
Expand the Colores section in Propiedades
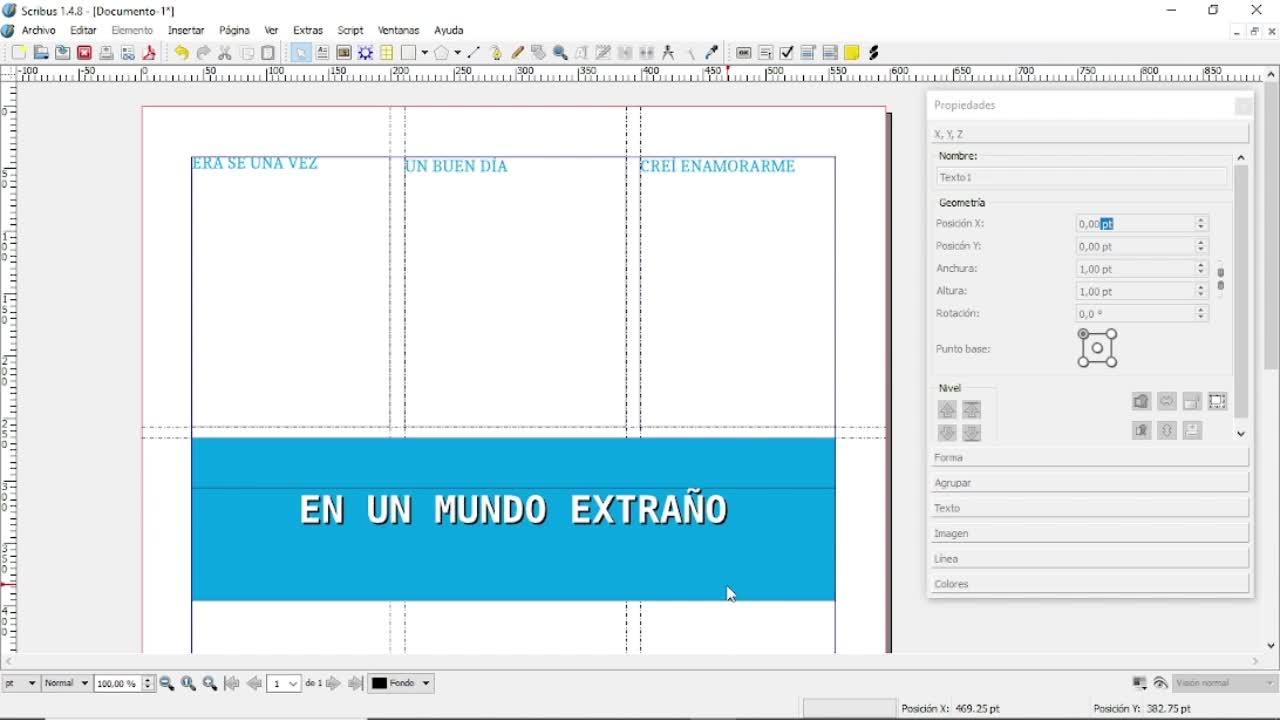click(x=1089, y=584)
